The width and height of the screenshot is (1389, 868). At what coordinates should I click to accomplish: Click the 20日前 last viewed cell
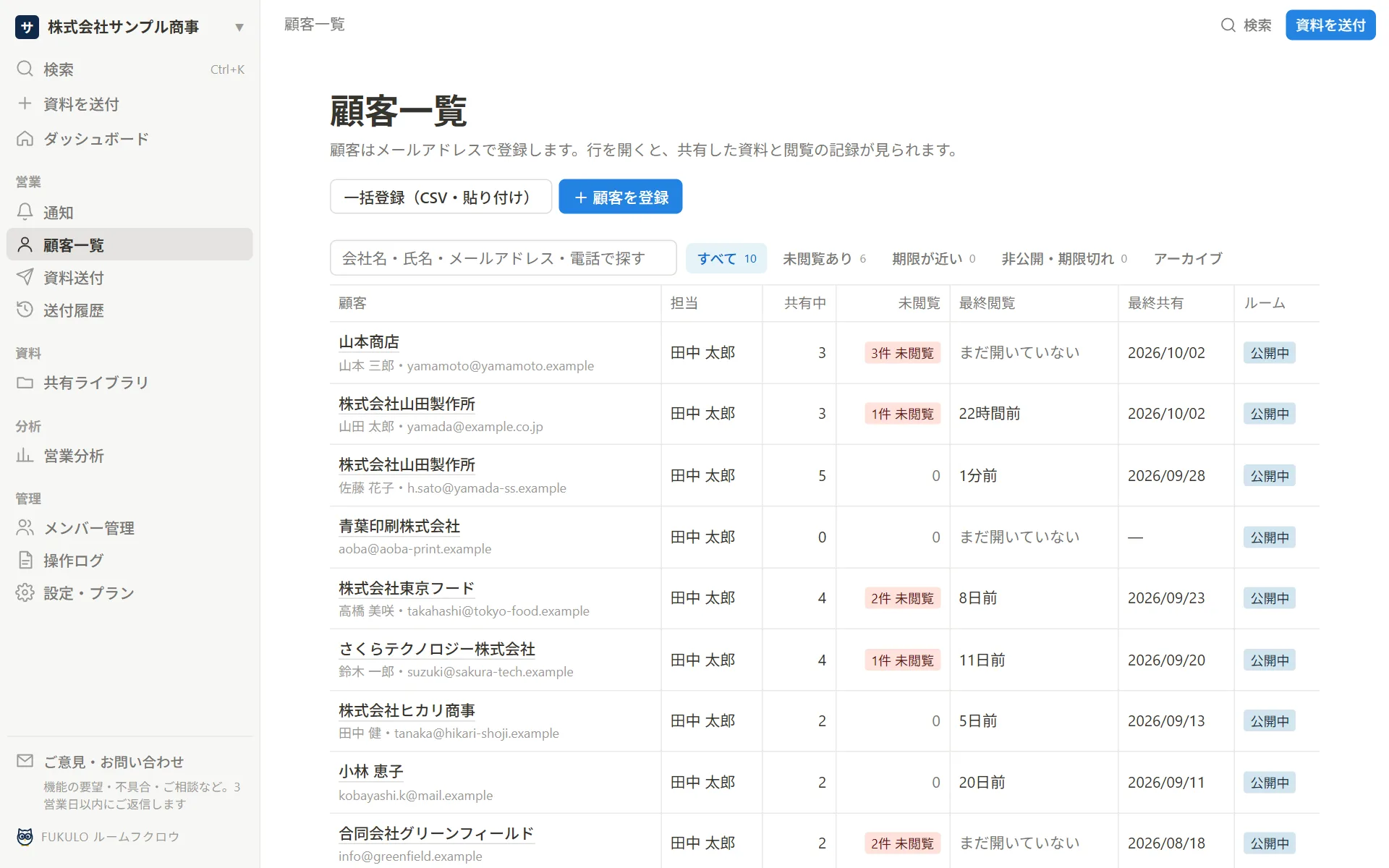tap(982, 783)
